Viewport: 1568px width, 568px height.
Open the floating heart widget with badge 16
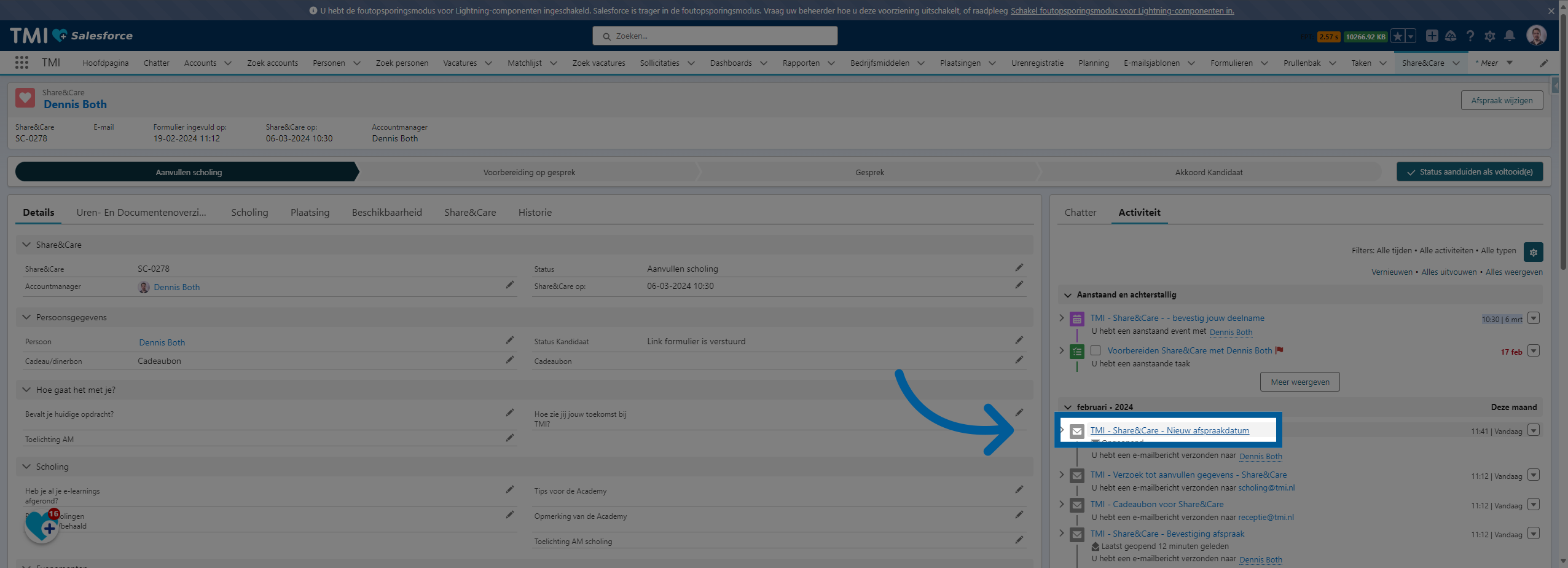click(42, 526)
